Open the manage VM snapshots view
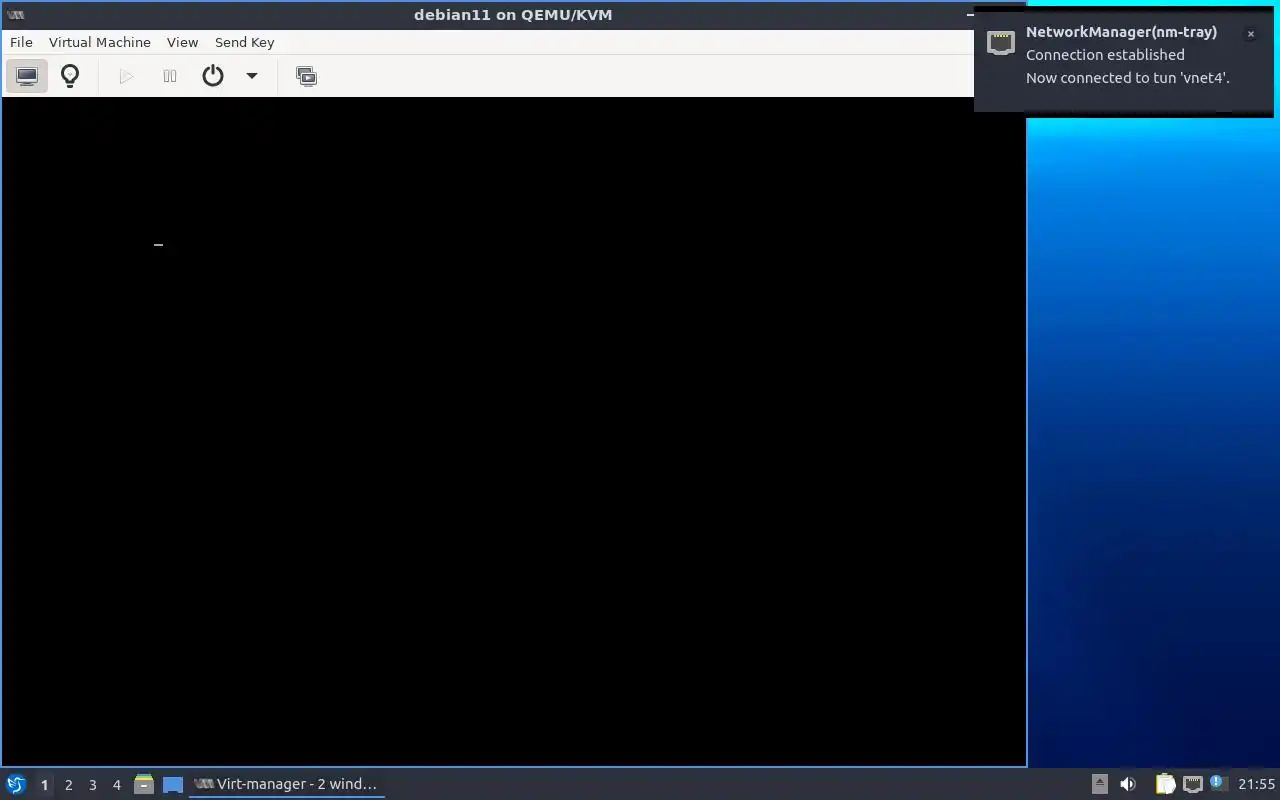This screenshot has width=1280, height=800. (x=307, y=76)
